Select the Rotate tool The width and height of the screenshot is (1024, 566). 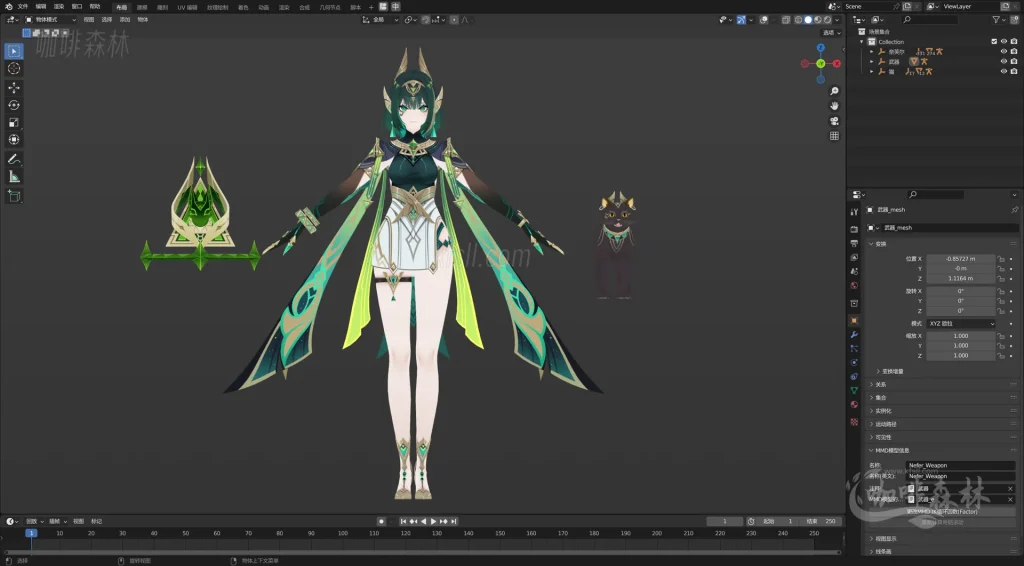pos(14,104)
